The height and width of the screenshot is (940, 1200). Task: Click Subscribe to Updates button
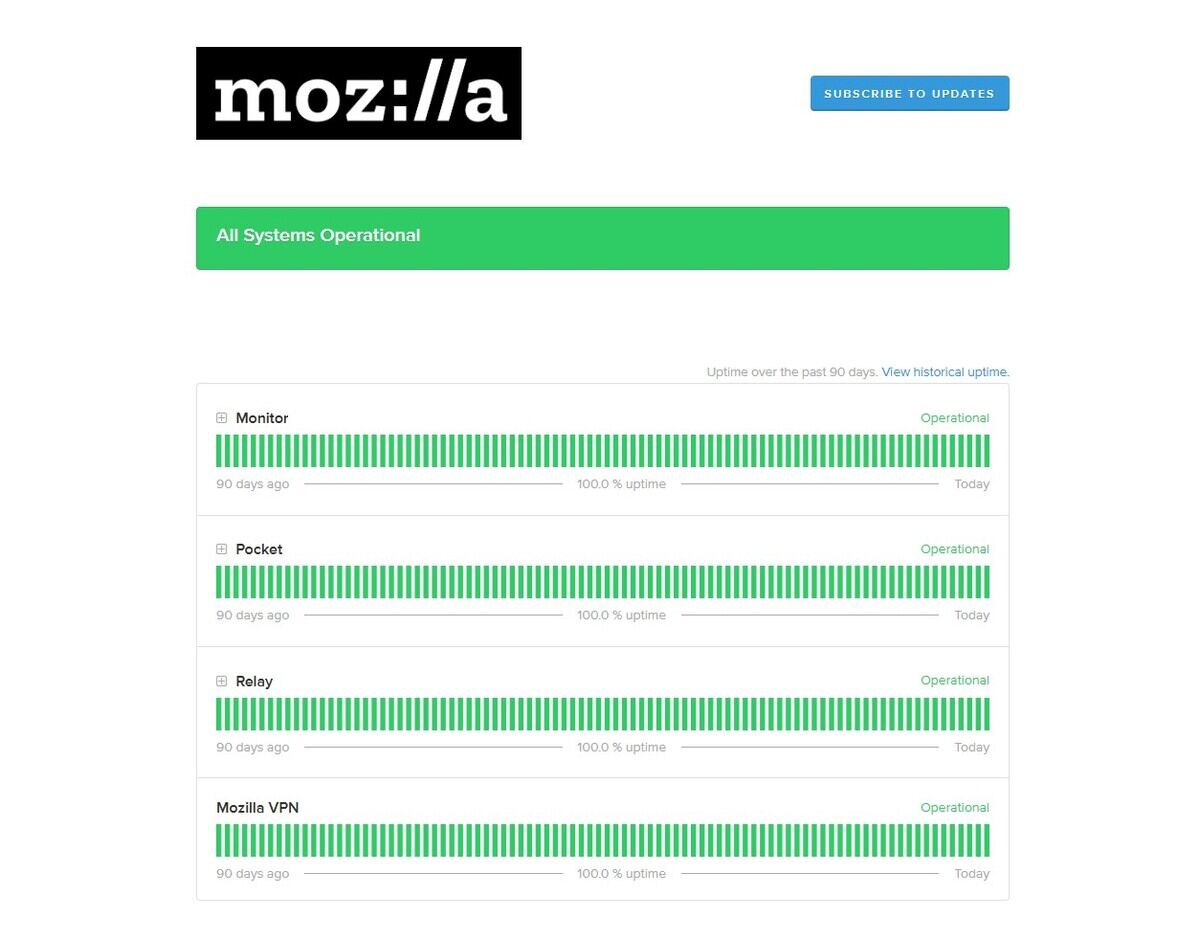click(909, 93)
